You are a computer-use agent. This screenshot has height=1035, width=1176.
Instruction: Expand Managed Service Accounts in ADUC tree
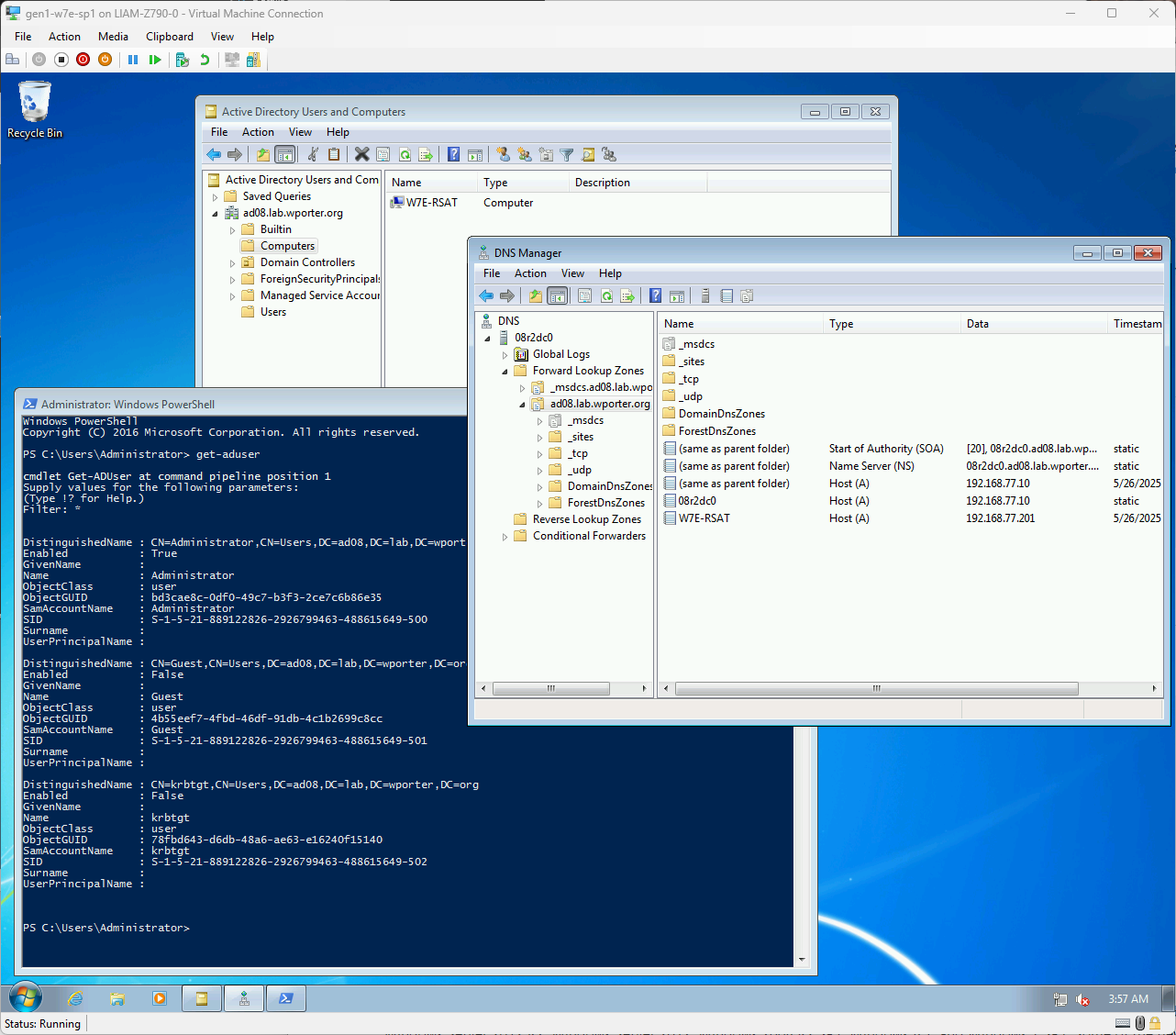point(232,296)
